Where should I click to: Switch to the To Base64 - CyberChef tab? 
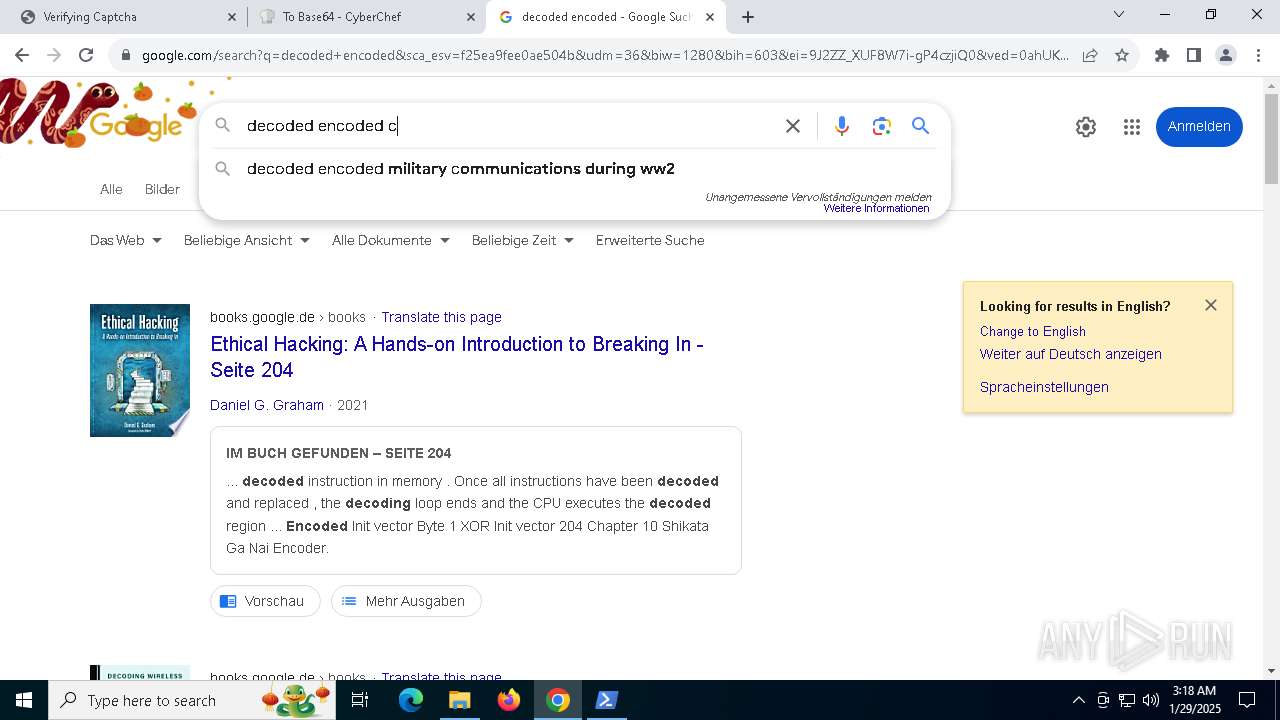point(367,17)
